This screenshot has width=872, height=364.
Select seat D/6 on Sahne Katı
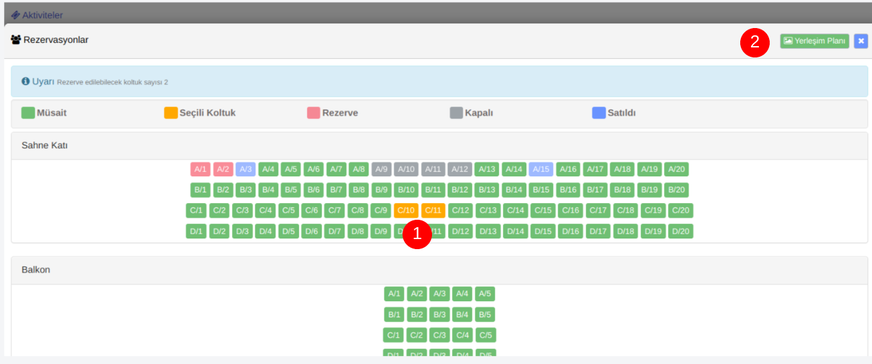click(311, 231)
